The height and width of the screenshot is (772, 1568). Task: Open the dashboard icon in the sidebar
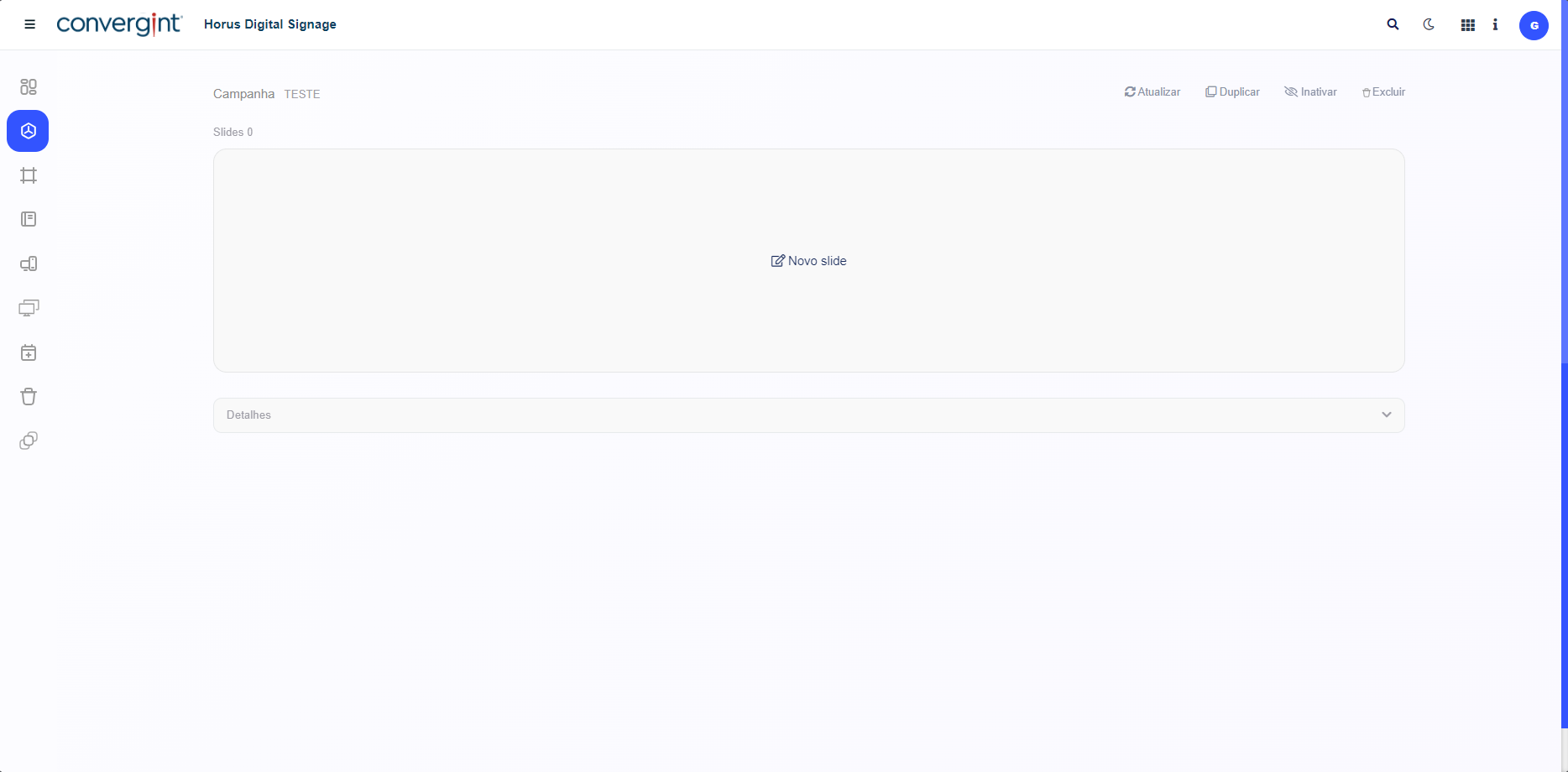(29, 86)
